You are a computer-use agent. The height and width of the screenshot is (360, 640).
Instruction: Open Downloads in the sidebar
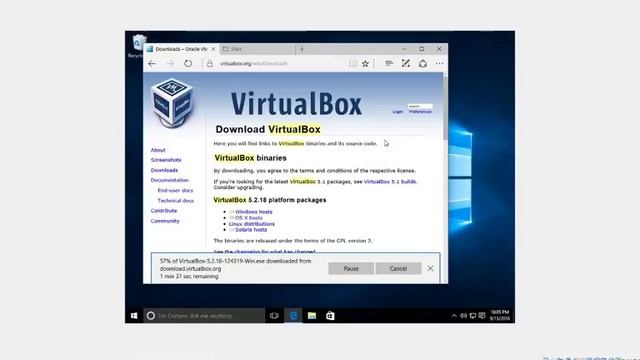[x=164, y=170]
